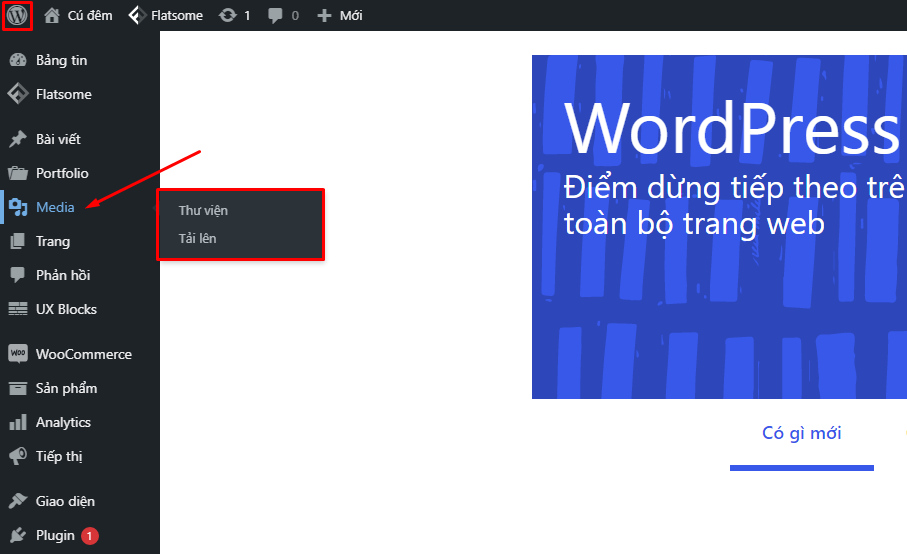The image size is (907, 554).
Task: Click the WordPress banner image
Action: (x=719, y=227)
